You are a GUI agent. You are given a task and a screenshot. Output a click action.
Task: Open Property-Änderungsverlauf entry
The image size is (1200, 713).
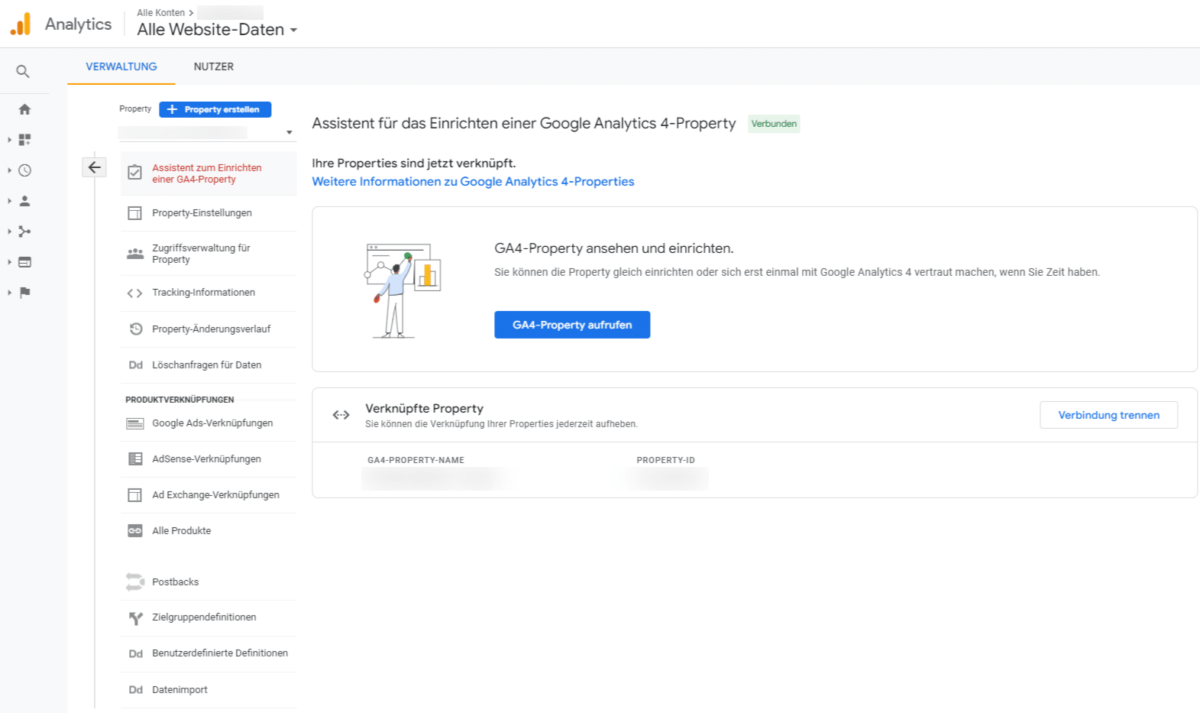click(x=208, y=329)
